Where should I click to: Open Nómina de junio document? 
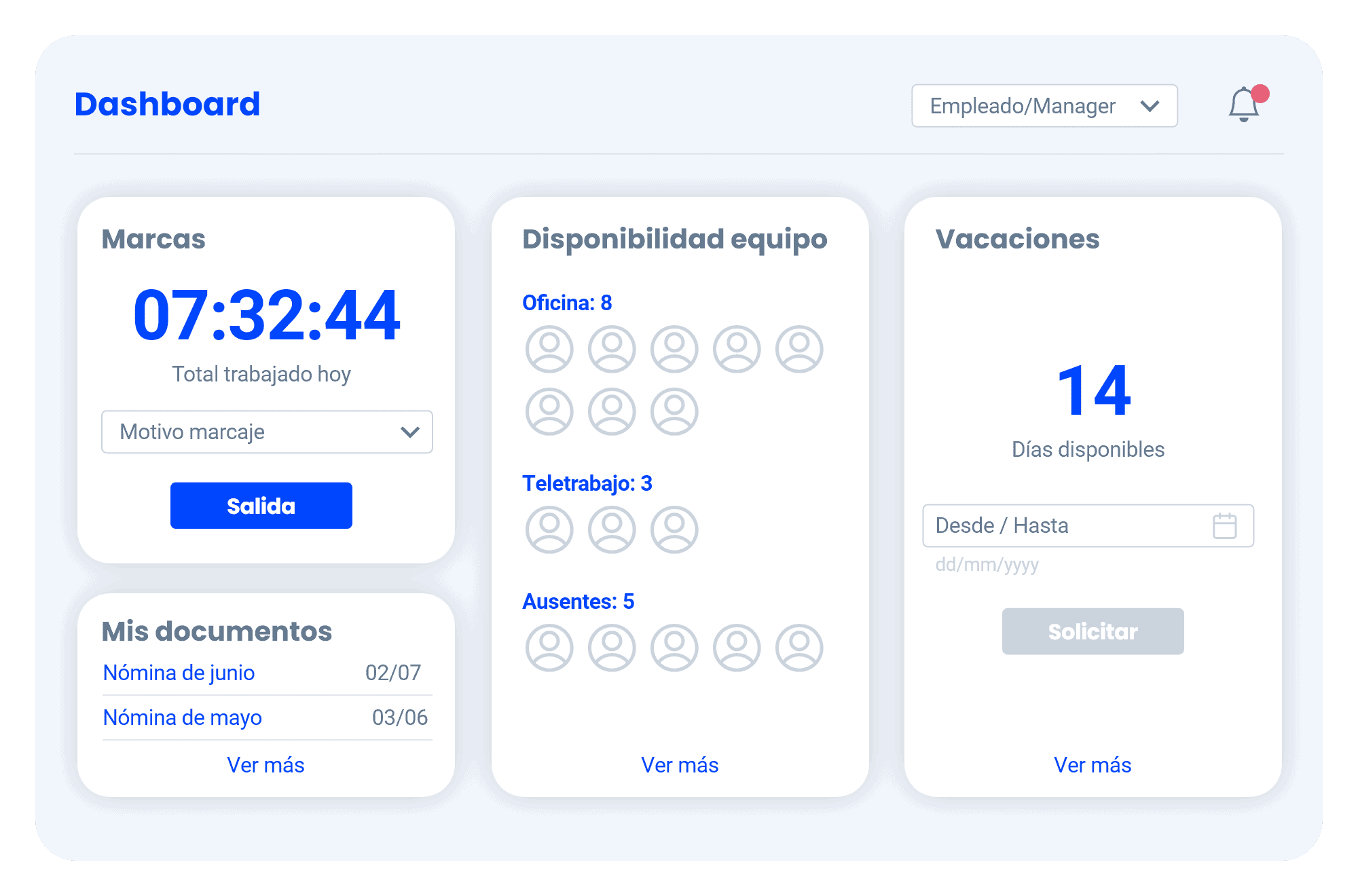tap(179, 673)
